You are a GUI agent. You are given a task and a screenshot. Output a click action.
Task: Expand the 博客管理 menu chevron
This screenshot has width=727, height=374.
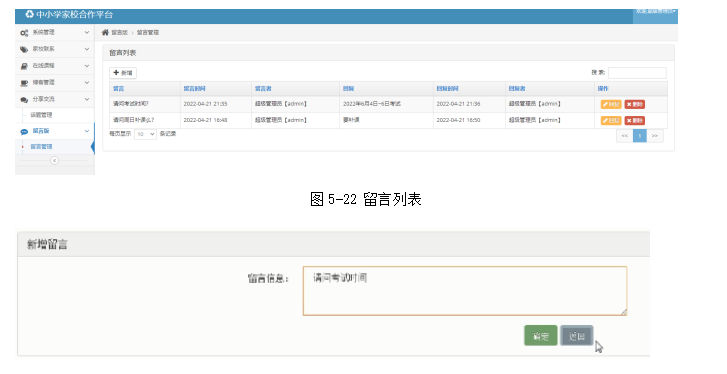pos(87,82)
